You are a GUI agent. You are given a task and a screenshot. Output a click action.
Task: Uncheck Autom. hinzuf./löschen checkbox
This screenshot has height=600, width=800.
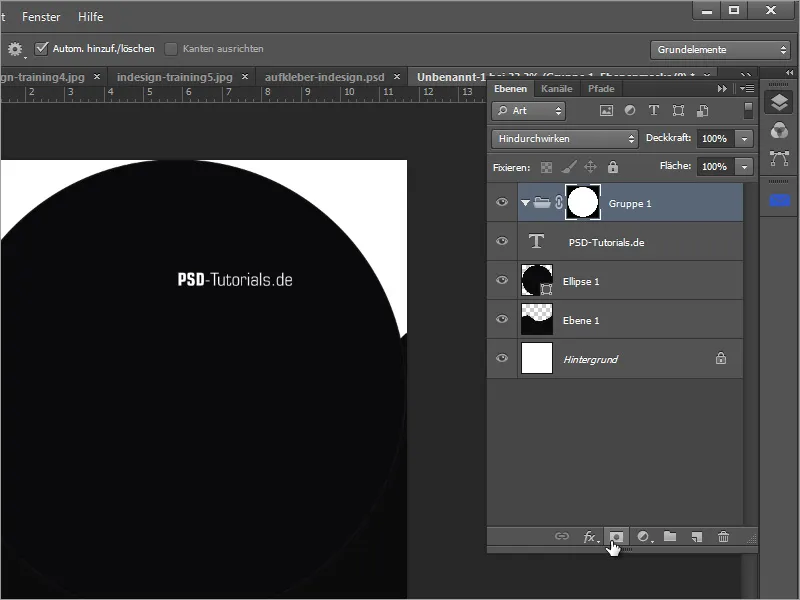point(41,48)
